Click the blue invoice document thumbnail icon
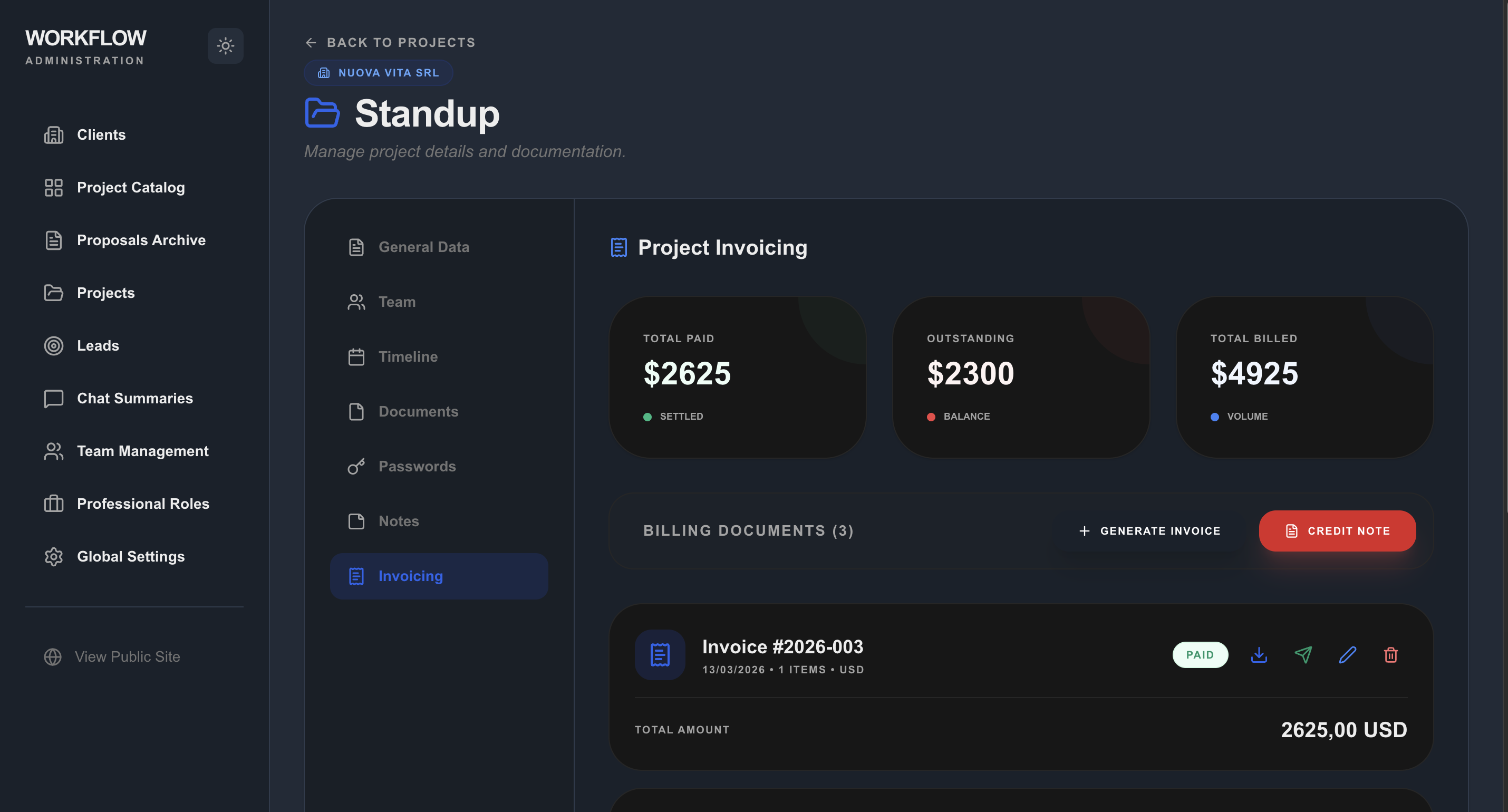Viewport: 1508px width, 812px height. click(x=660, y=654)
